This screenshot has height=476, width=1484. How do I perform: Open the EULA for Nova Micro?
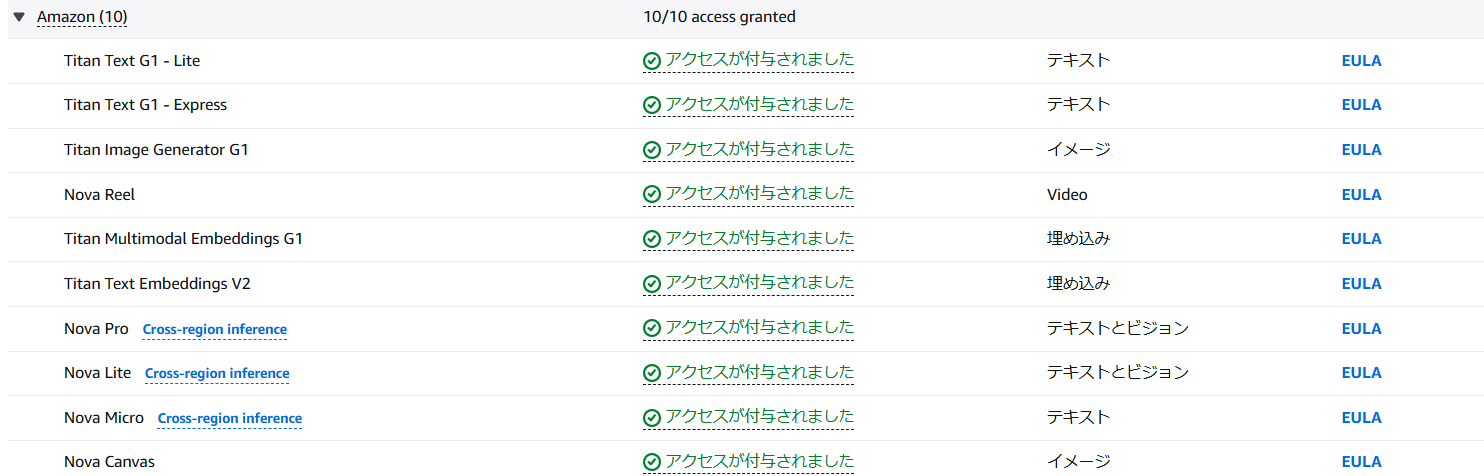coord(1361,418)
